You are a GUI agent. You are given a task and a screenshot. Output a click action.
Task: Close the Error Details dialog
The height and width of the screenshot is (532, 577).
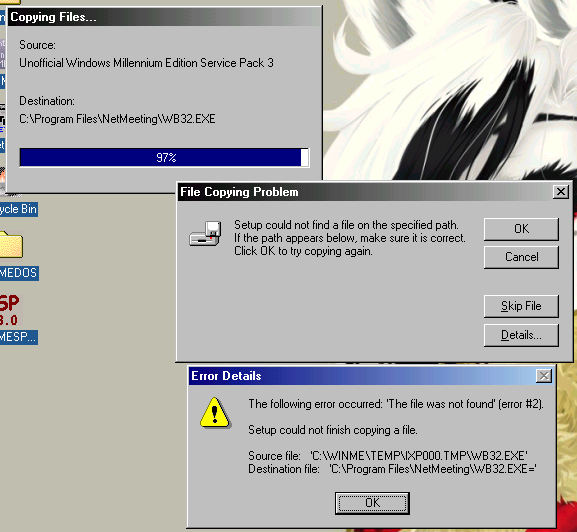(x=544, y=376)
